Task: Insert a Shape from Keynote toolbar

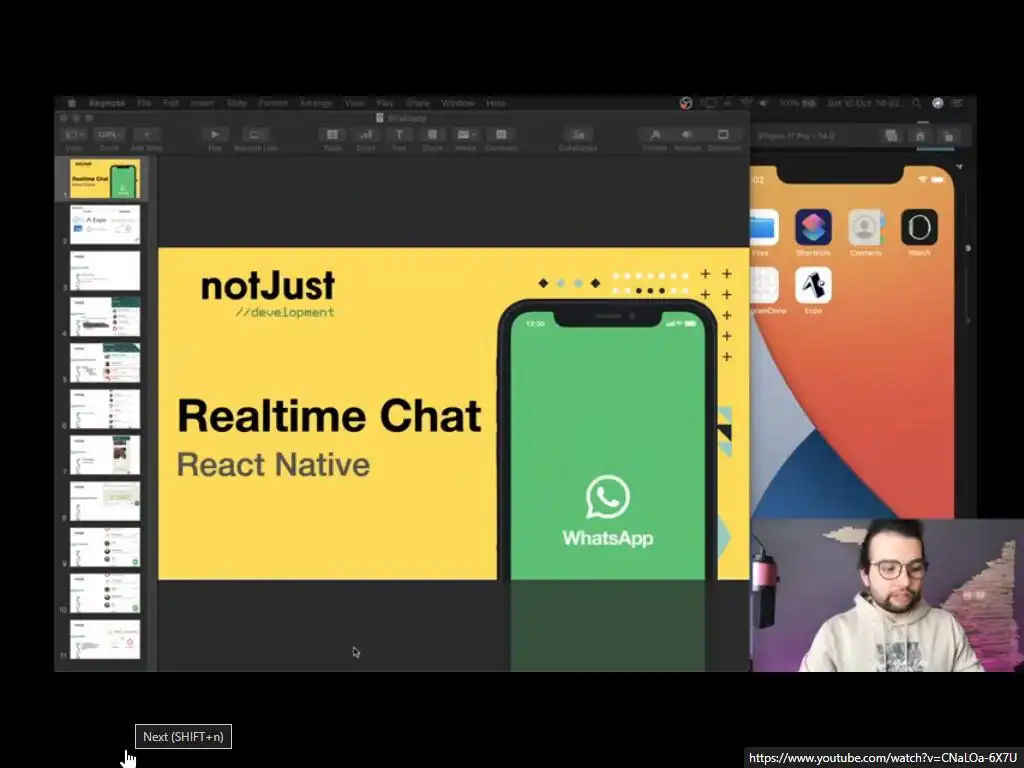Action: click(x=432, y=135)
